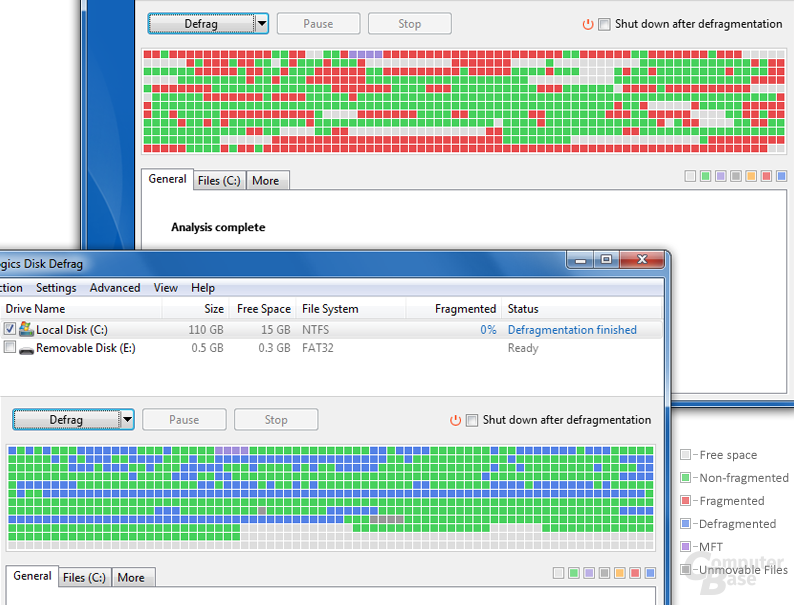
Task: Tick the Removable Disk (E:) checkbox
Action: point(10,347)
